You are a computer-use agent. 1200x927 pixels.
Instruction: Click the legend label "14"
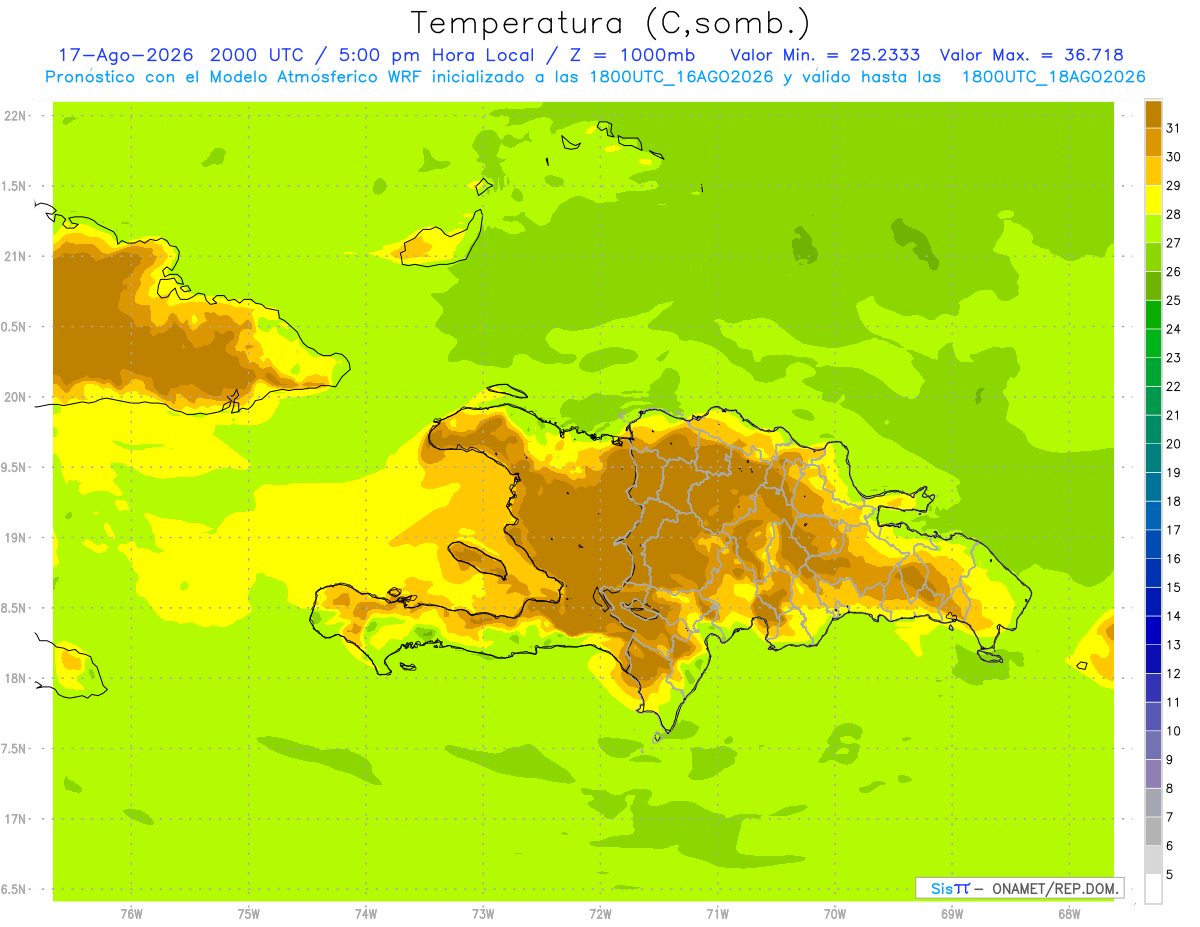point(1173,616)
